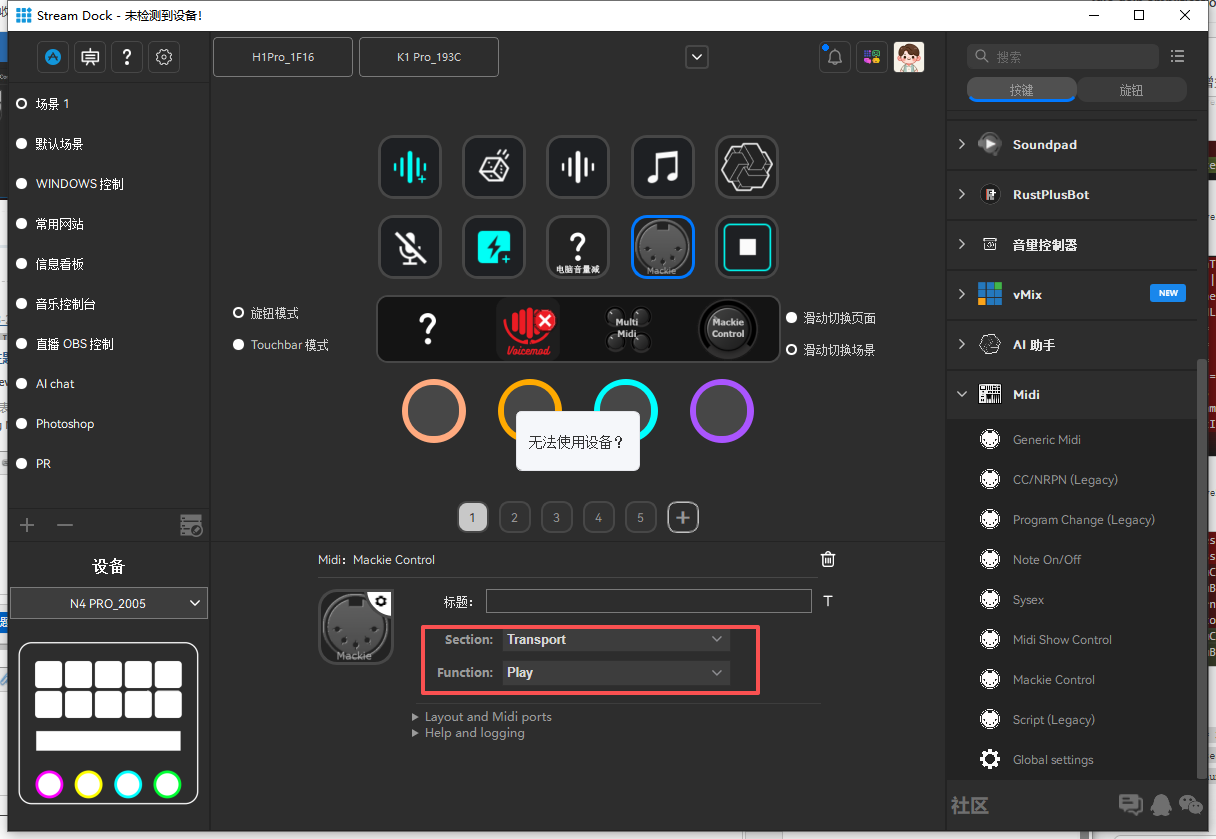Open the notification bell icon
The width and height of the screenshot is (1216, 839).
[834, 57]
